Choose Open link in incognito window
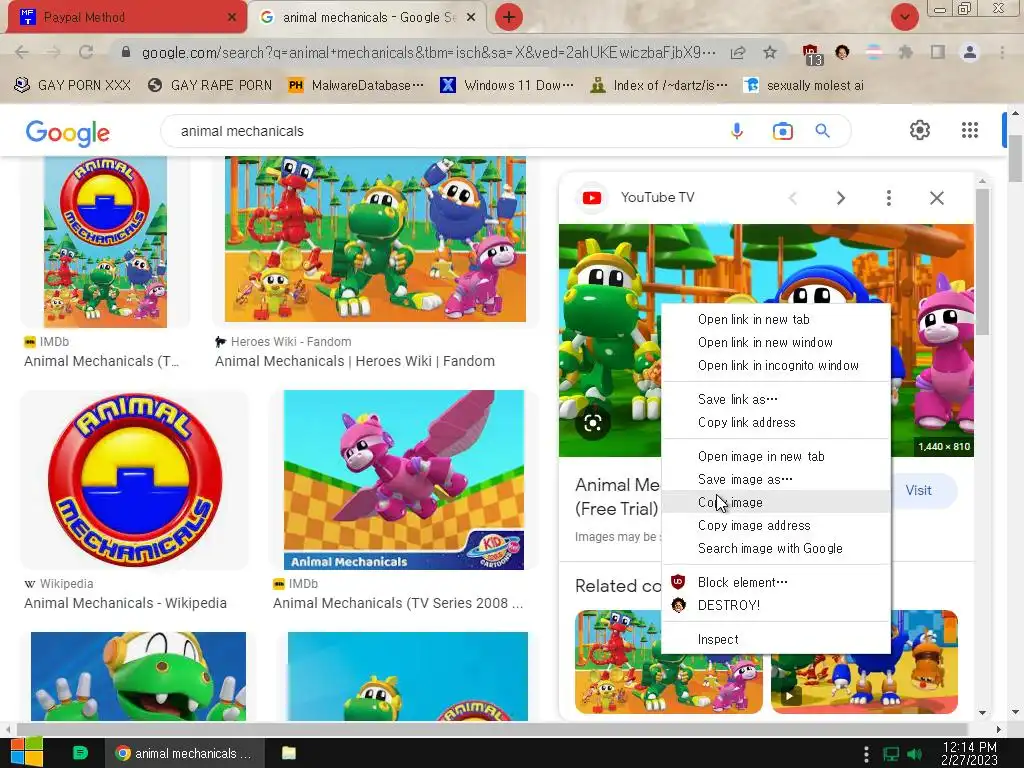Image resolution: width=1024 pixels, height=768 pixels. point(776,366)
